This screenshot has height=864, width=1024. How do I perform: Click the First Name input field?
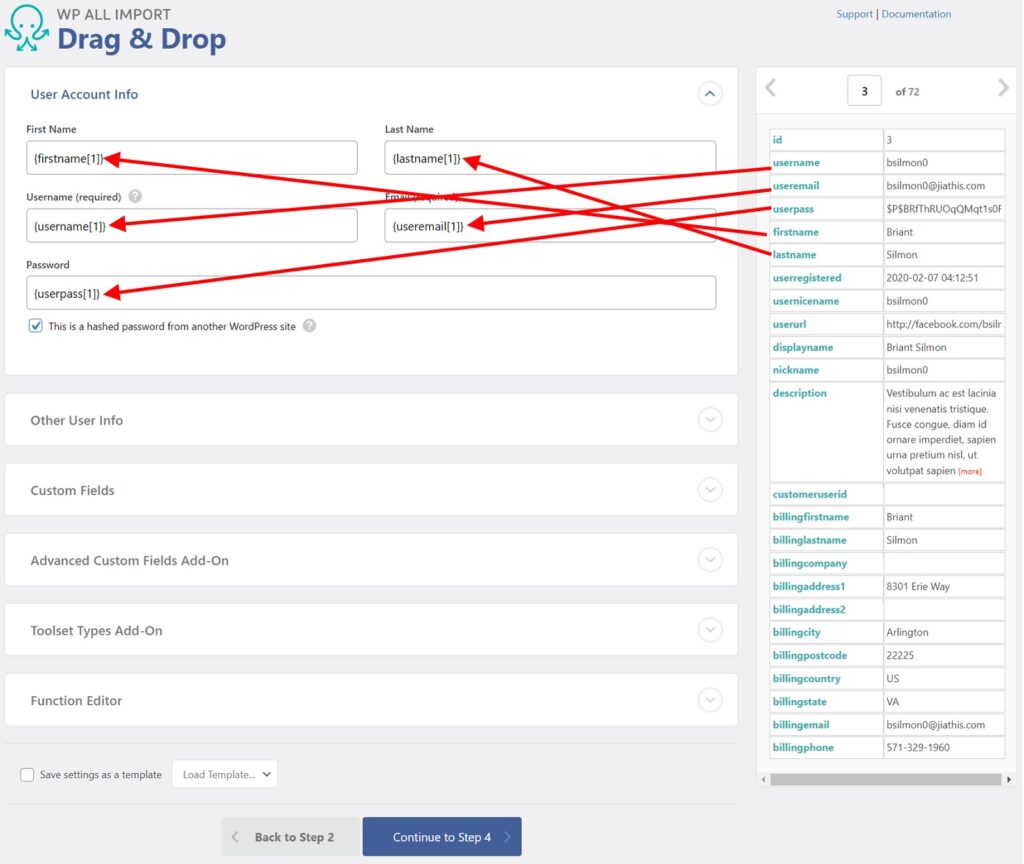[x=192, y=157]
